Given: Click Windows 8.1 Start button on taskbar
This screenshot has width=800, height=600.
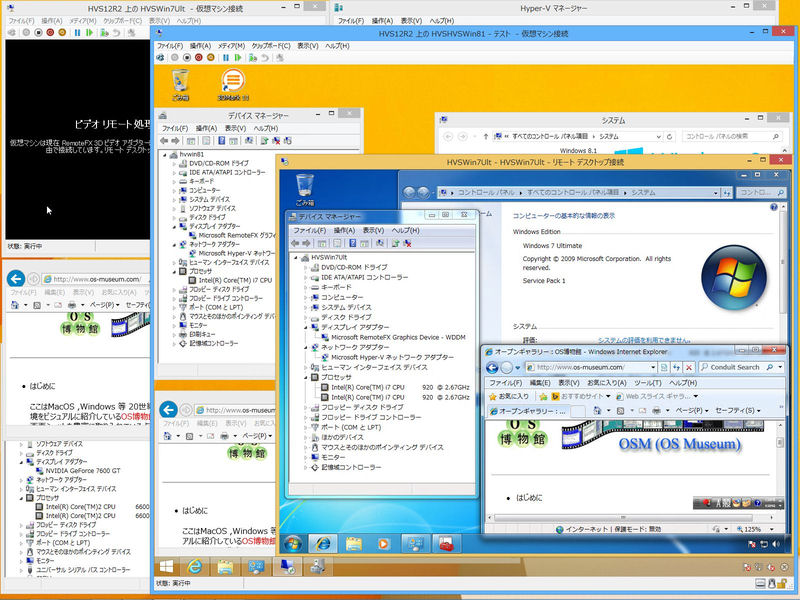Looking at the screenshot, I should [166, 566].
